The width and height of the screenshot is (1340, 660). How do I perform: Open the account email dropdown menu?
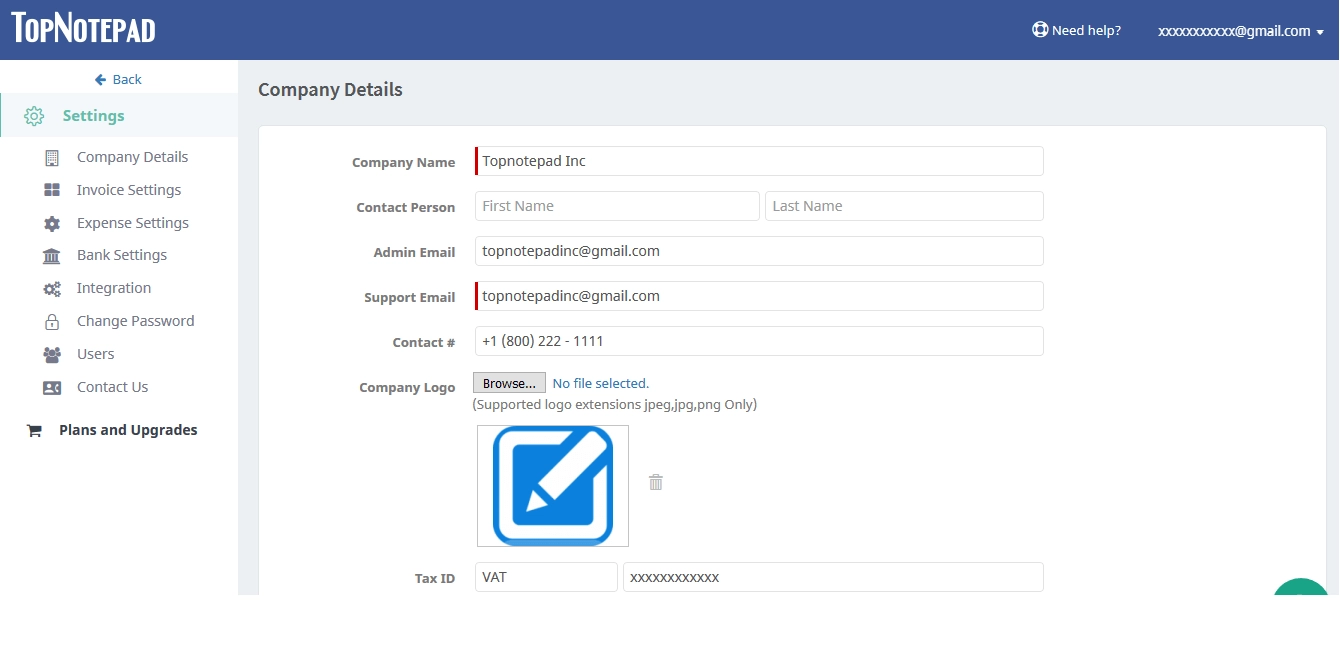point(1240,31)
